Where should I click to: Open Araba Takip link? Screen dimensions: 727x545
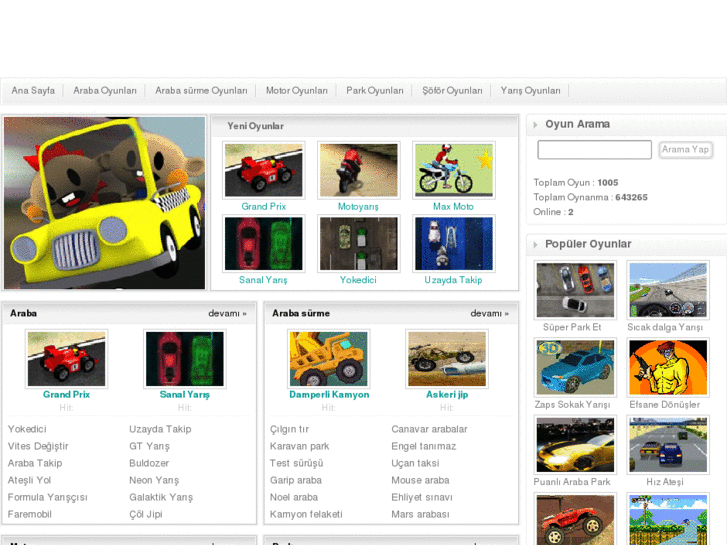35,463
